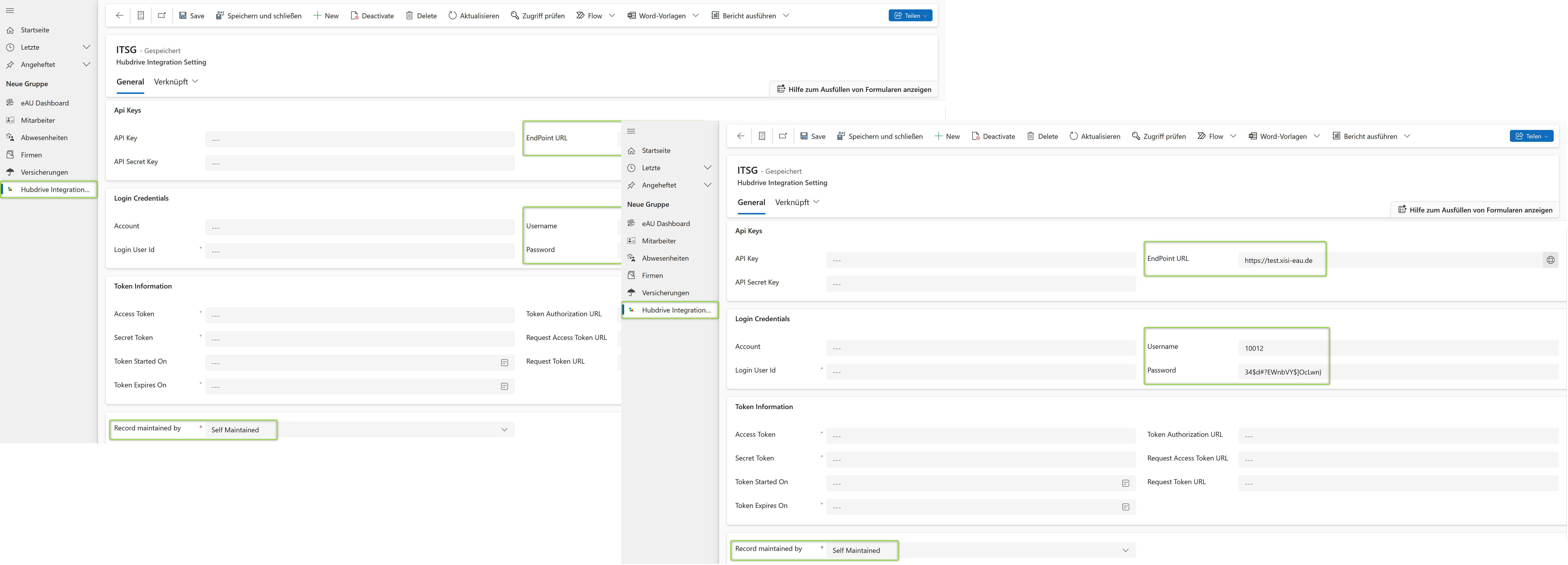Expand Letzte in the back window sidebar
This screenshot has height=565, width=1568.
tap(86, 47)
